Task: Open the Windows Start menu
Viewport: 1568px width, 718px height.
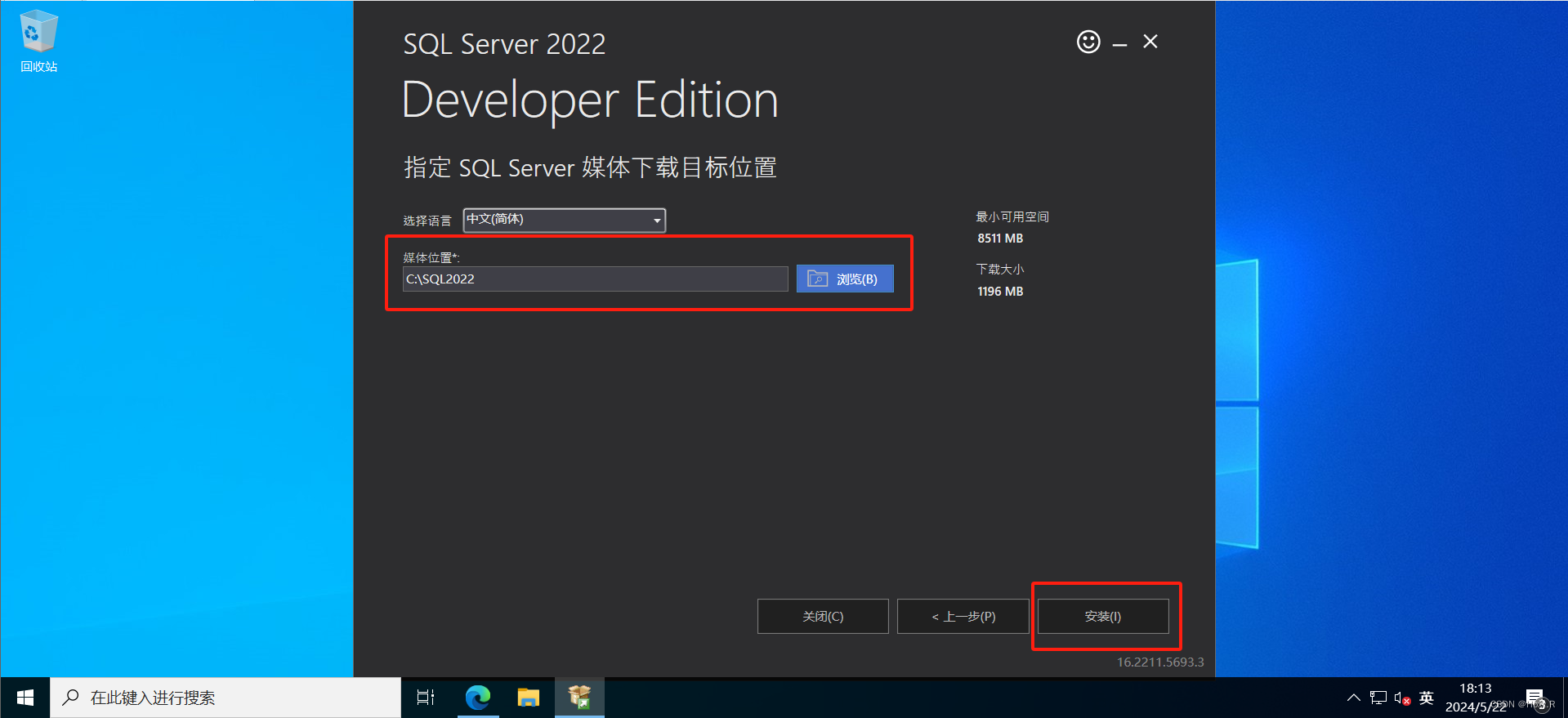Action: [25, 698]
